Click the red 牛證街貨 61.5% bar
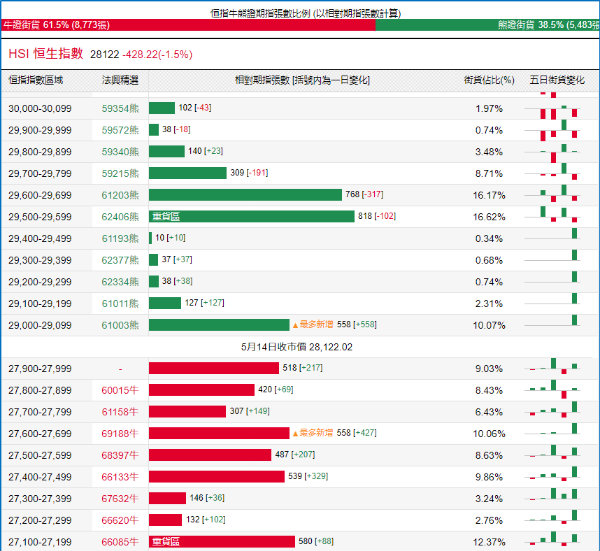Viewport: 600px width, 551px height. 188,25
